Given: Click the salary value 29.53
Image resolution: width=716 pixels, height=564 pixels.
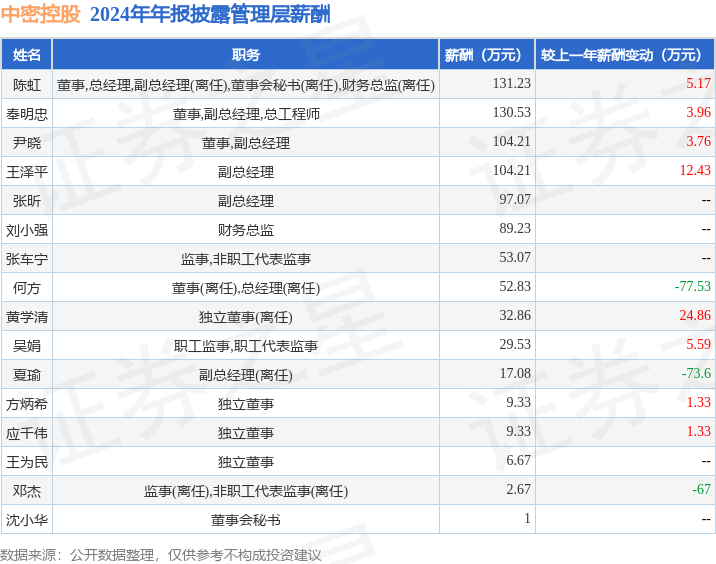Looking at the screenshot, I should (515, 344).
